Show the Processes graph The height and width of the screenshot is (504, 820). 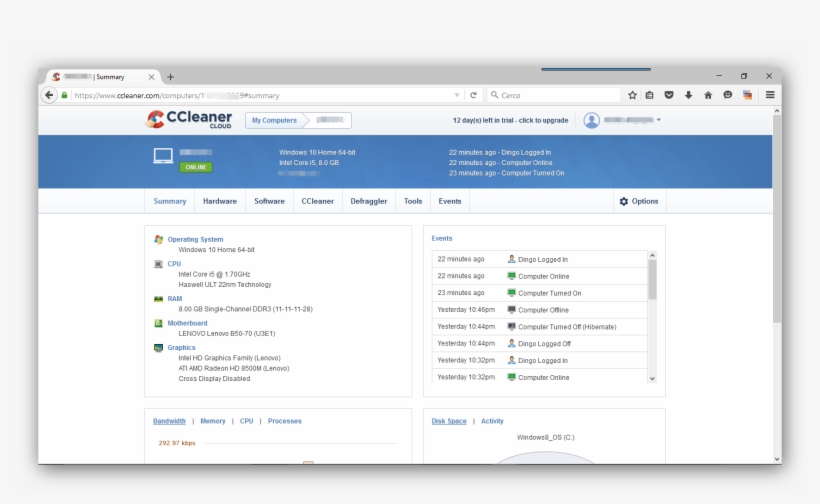(284, 421)
